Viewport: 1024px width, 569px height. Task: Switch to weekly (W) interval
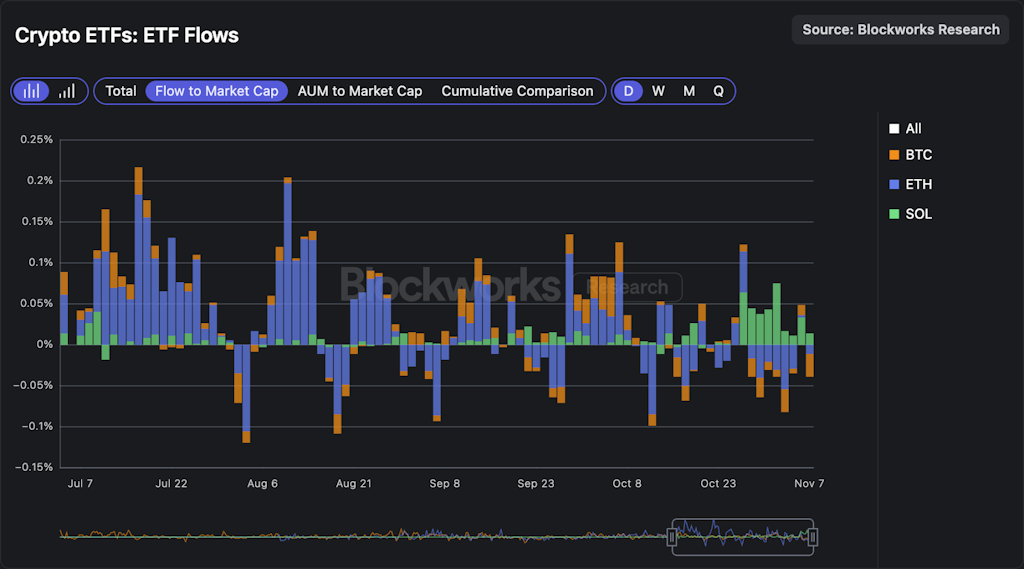(x=658, y=91)
